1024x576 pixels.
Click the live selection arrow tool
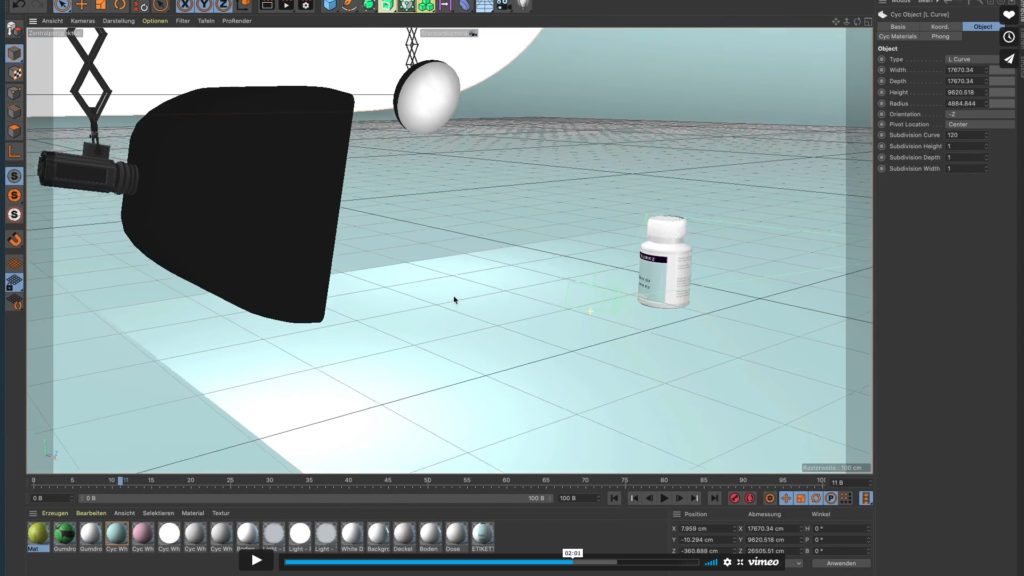click(62, 5)
